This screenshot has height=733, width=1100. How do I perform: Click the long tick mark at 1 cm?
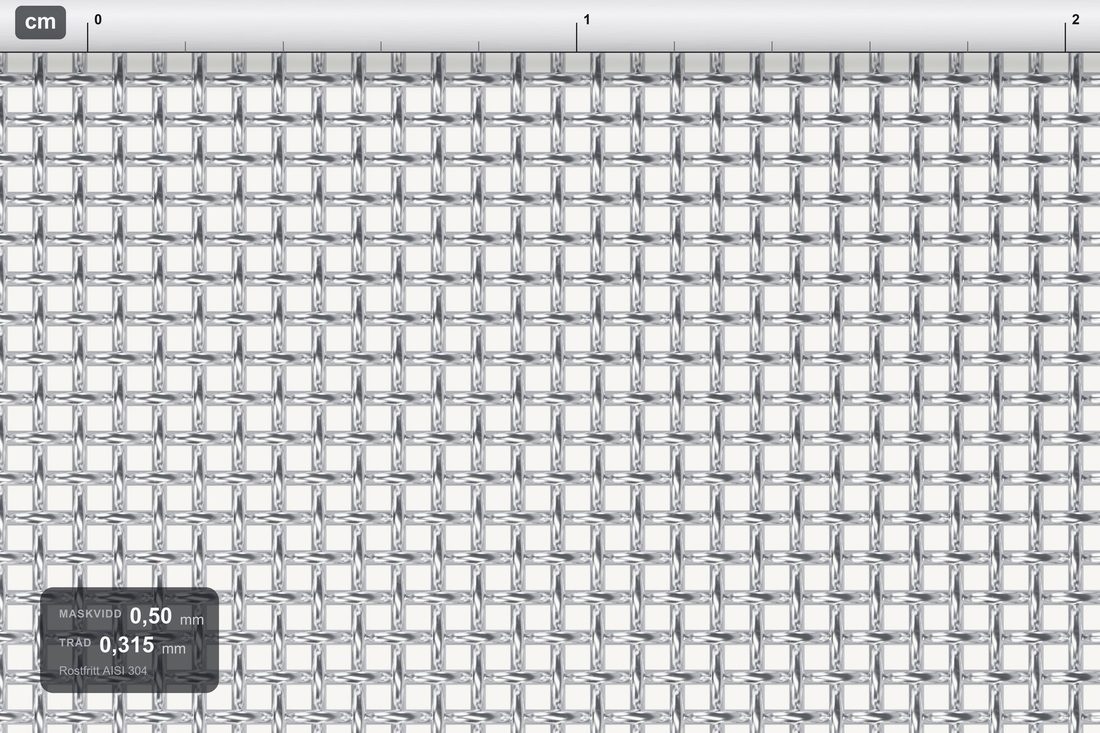[x=577, y=36]
